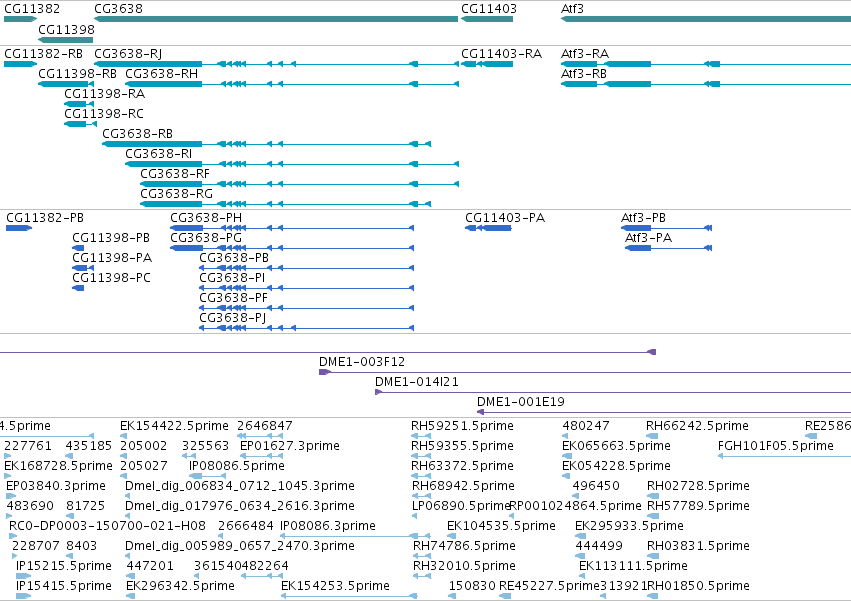Select transcript CG11398-RA label
Screen dimensions: 851x601
(105, 93)
